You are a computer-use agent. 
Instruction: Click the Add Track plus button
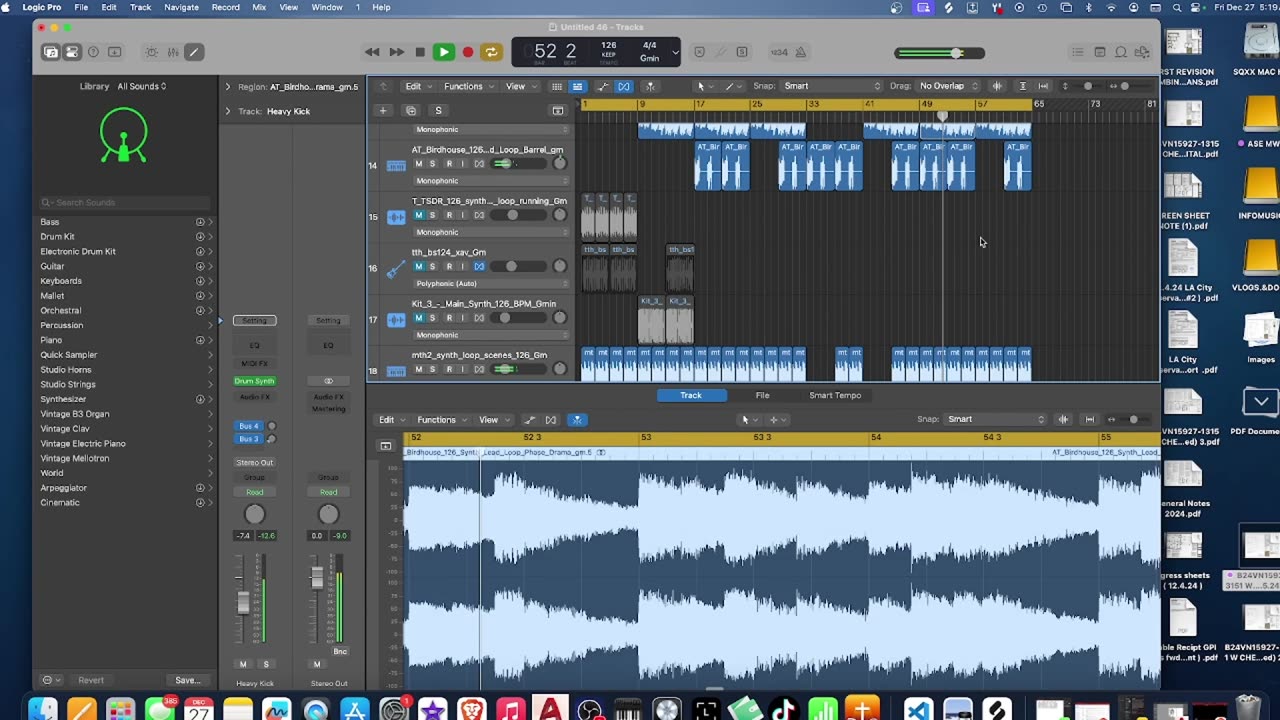tap(382, 110)
